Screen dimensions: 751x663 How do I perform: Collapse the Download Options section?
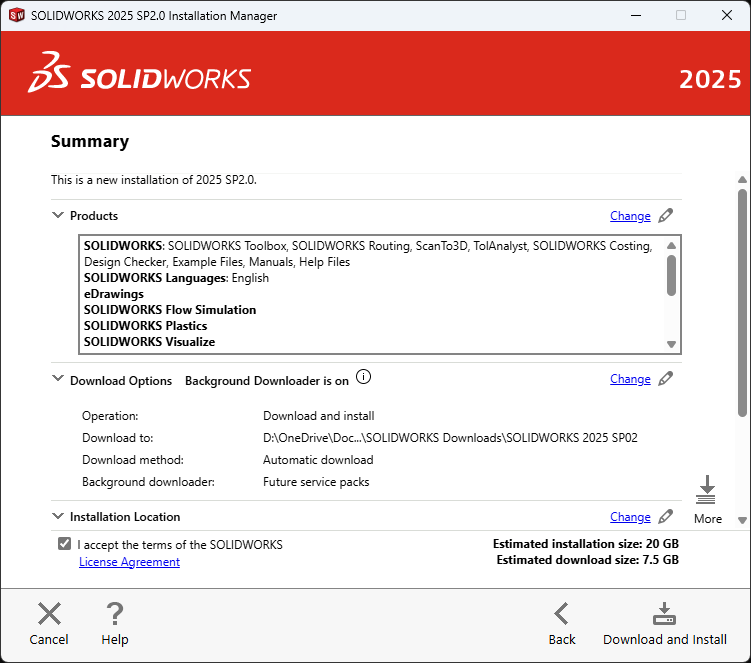[57, 380]
